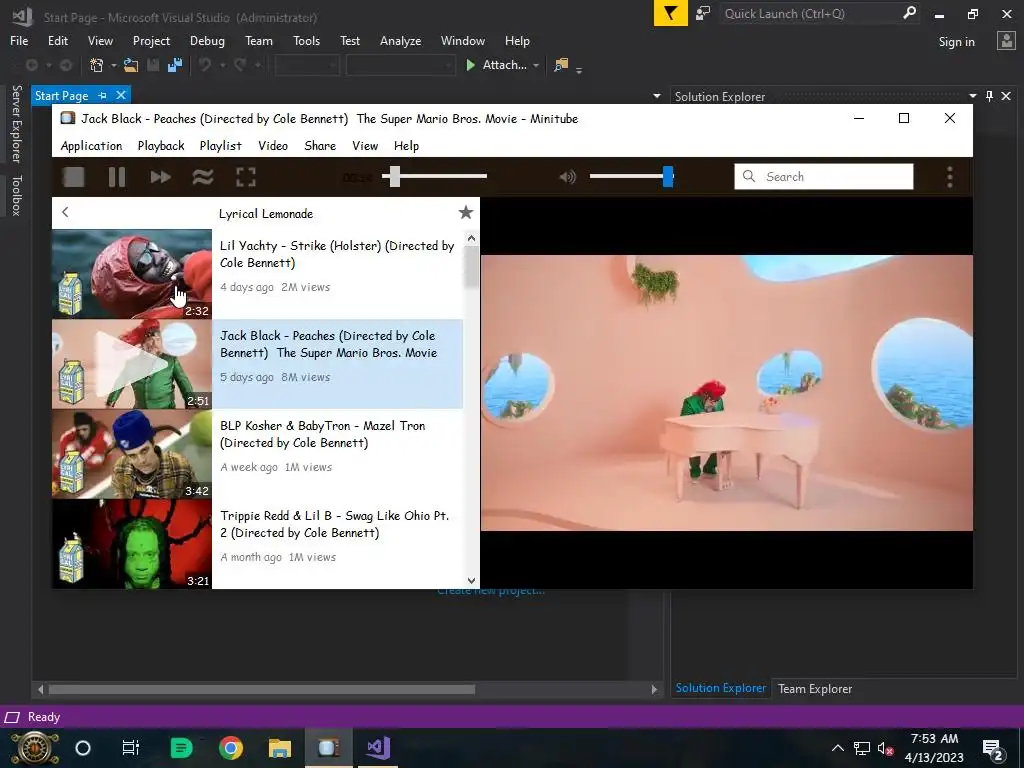This screenshot has width=1024, height=768.
Task: Open Visual Studio Tools menu
Action: (306, 40)
